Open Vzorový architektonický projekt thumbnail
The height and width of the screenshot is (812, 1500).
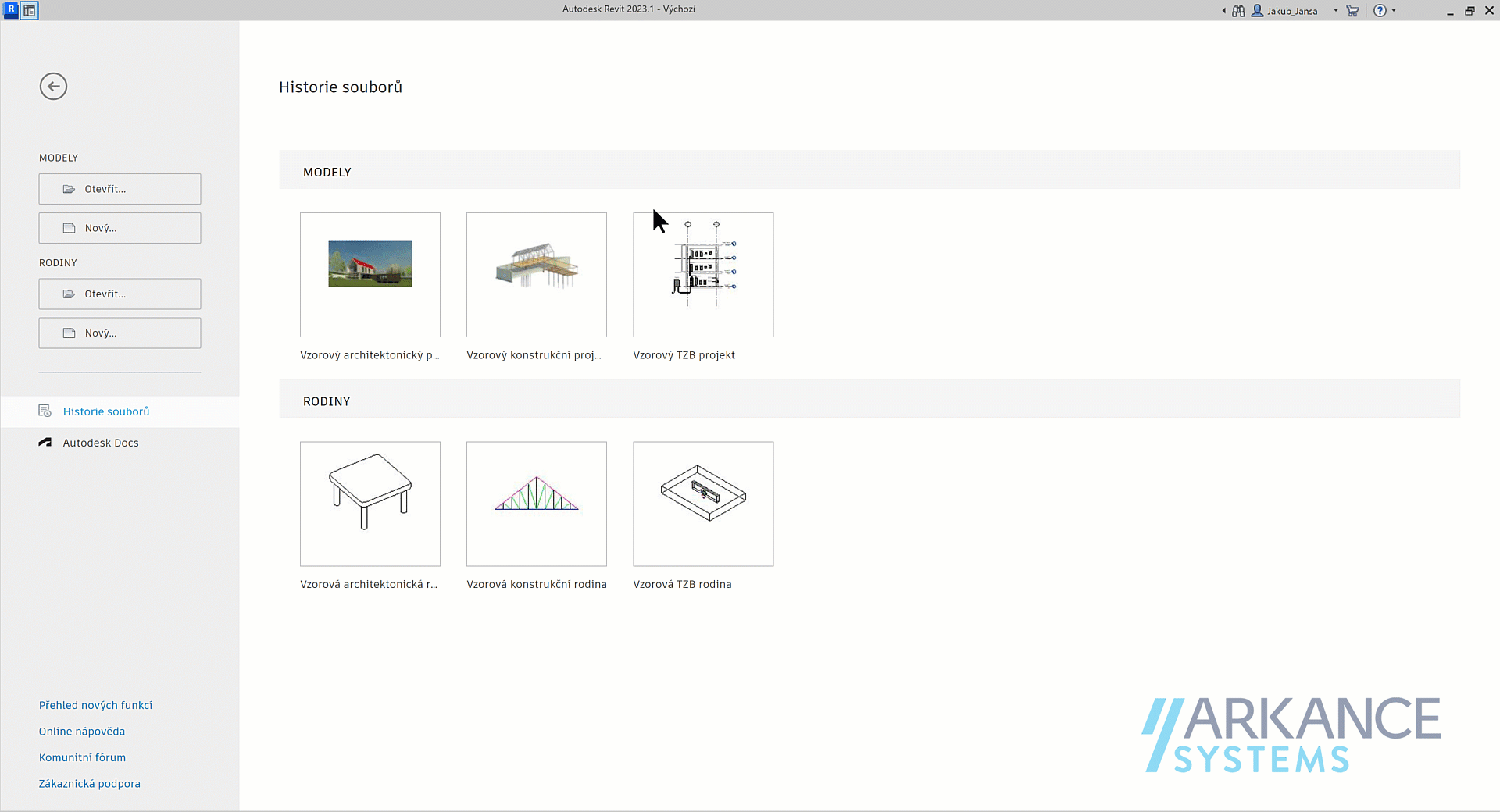pyautogui.click(x=370, y=275)
